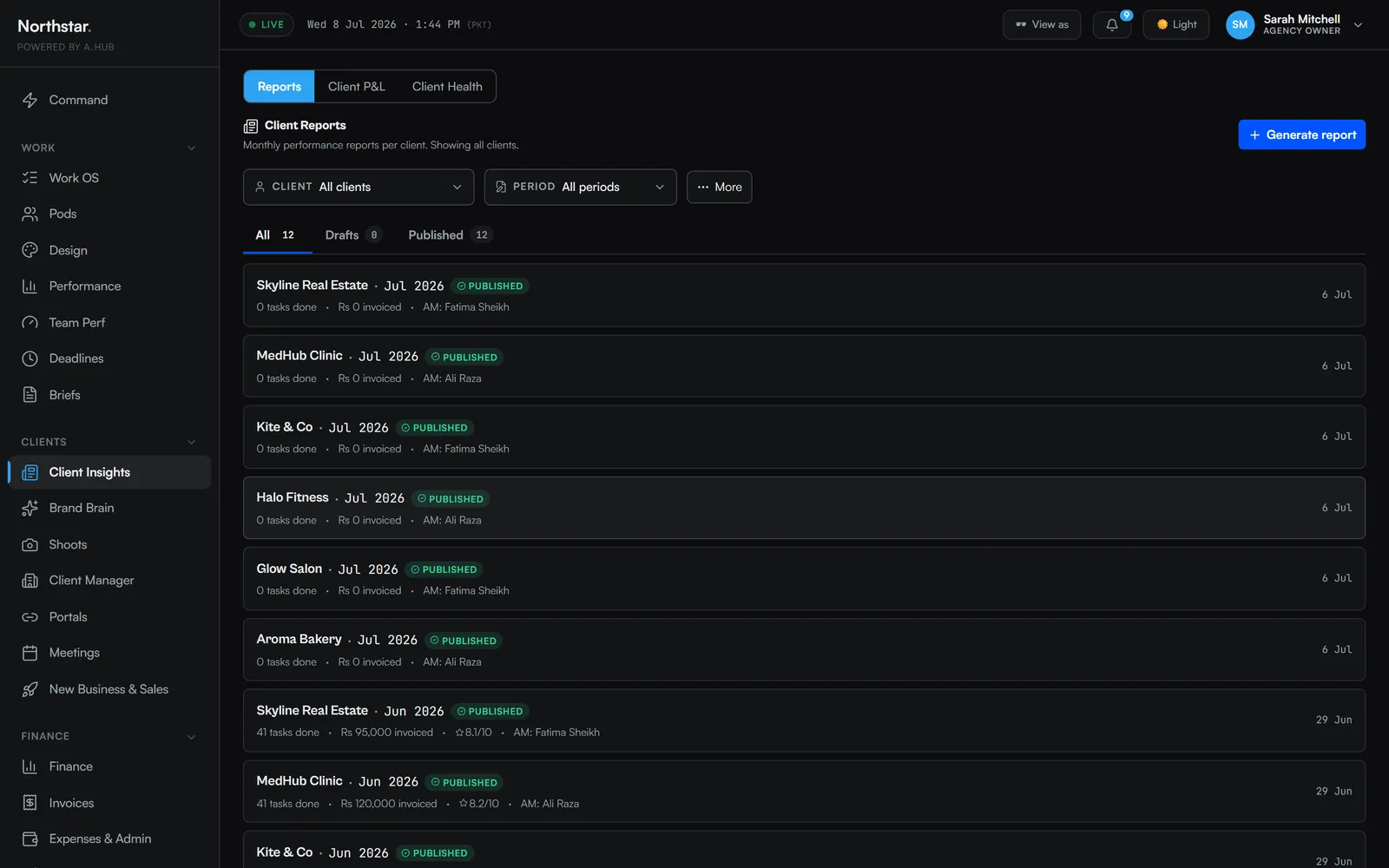
Task: Click the Deadlines clock icon
Action: click(x=30, y=358)
